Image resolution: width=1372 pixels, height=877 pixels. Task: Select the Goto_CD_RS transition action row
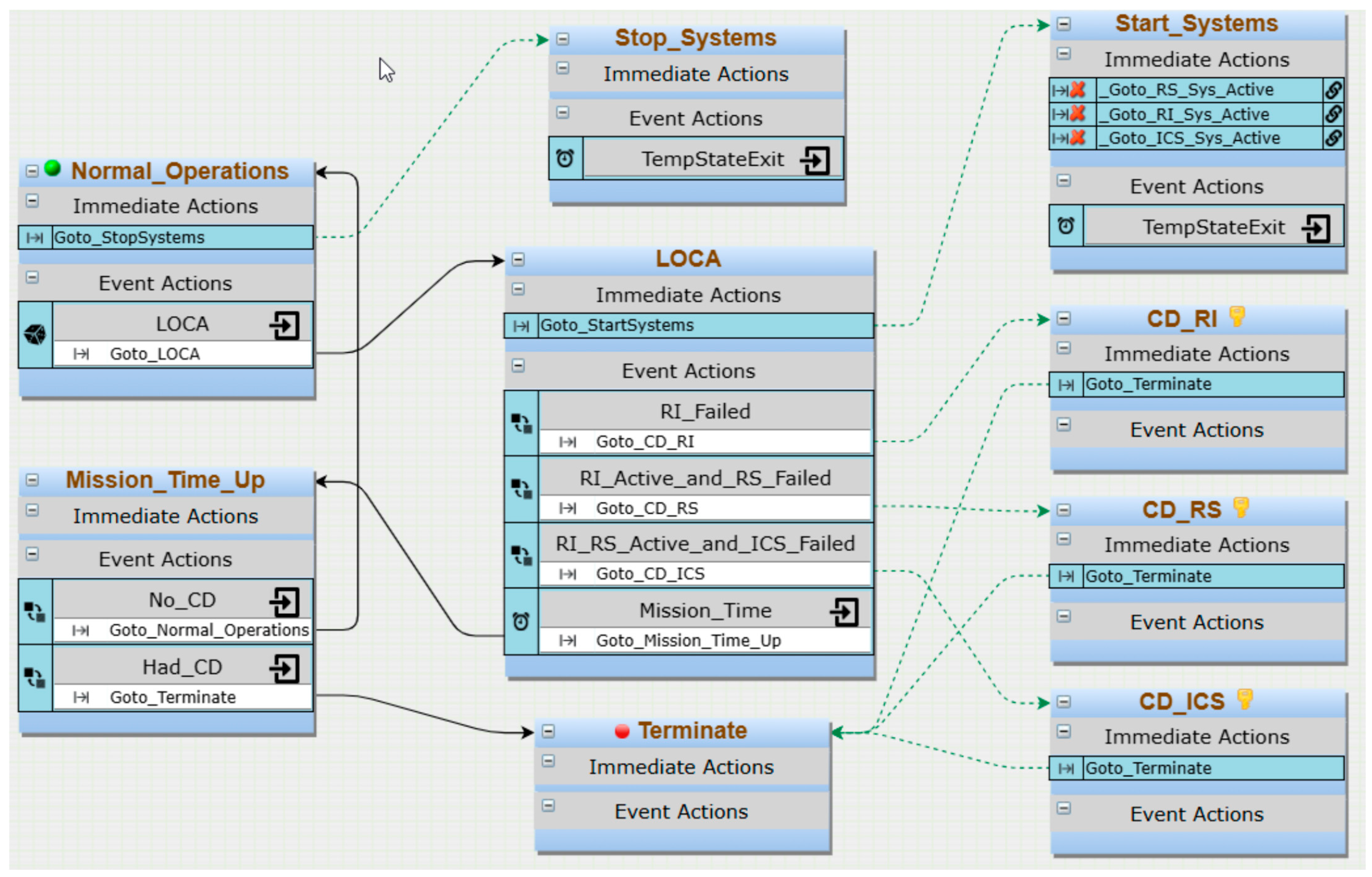pyautogui.click(x=706, y=508)
